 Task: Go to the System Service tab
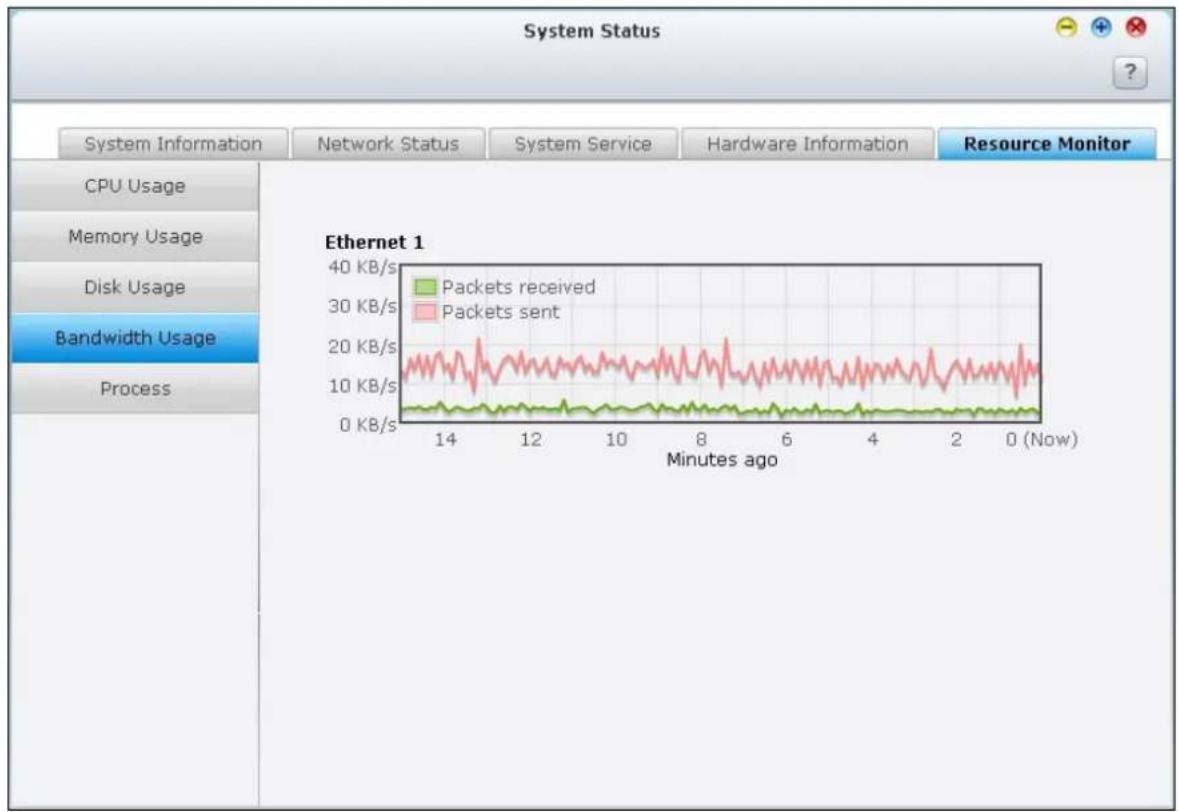583,143
